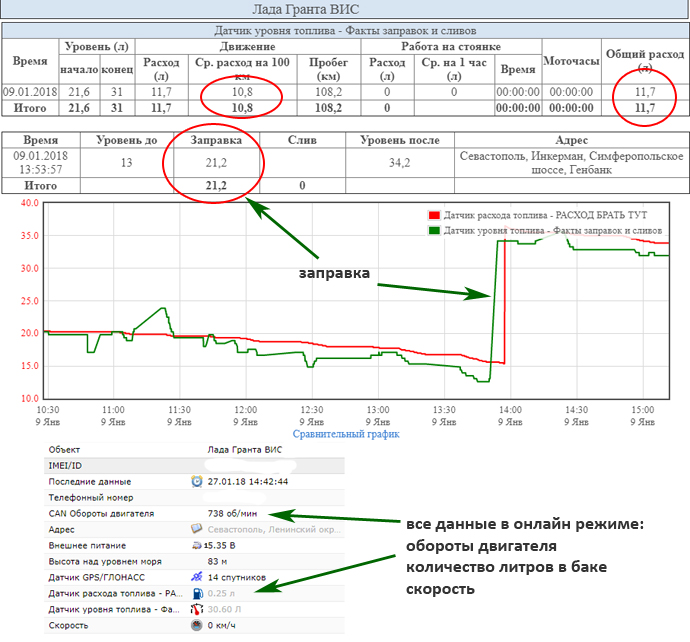The height and width of the screenshot is (642, 690).
Task: Click the red legend swatch for fuel consumption sensor
Action: tap(433, 215)
